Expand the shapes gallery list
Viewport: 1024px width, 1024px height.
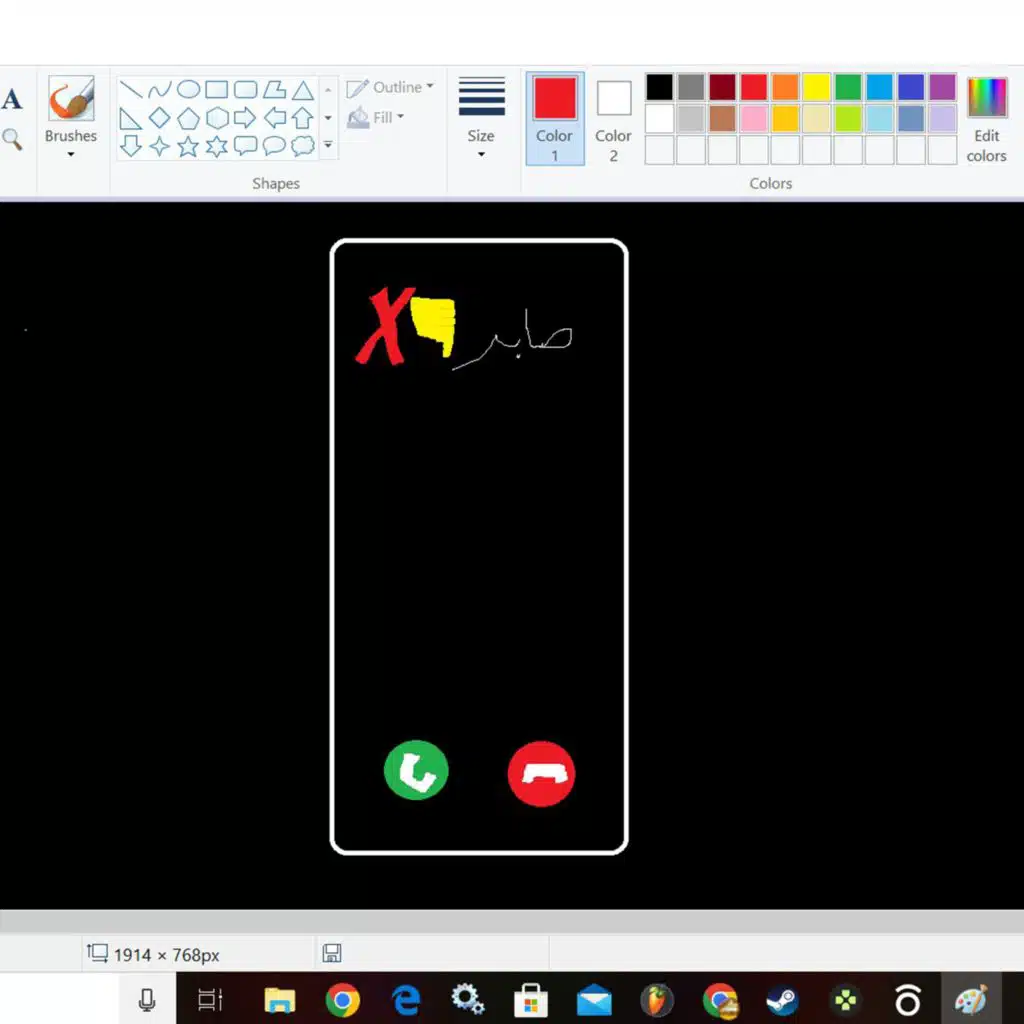point(328,146)
